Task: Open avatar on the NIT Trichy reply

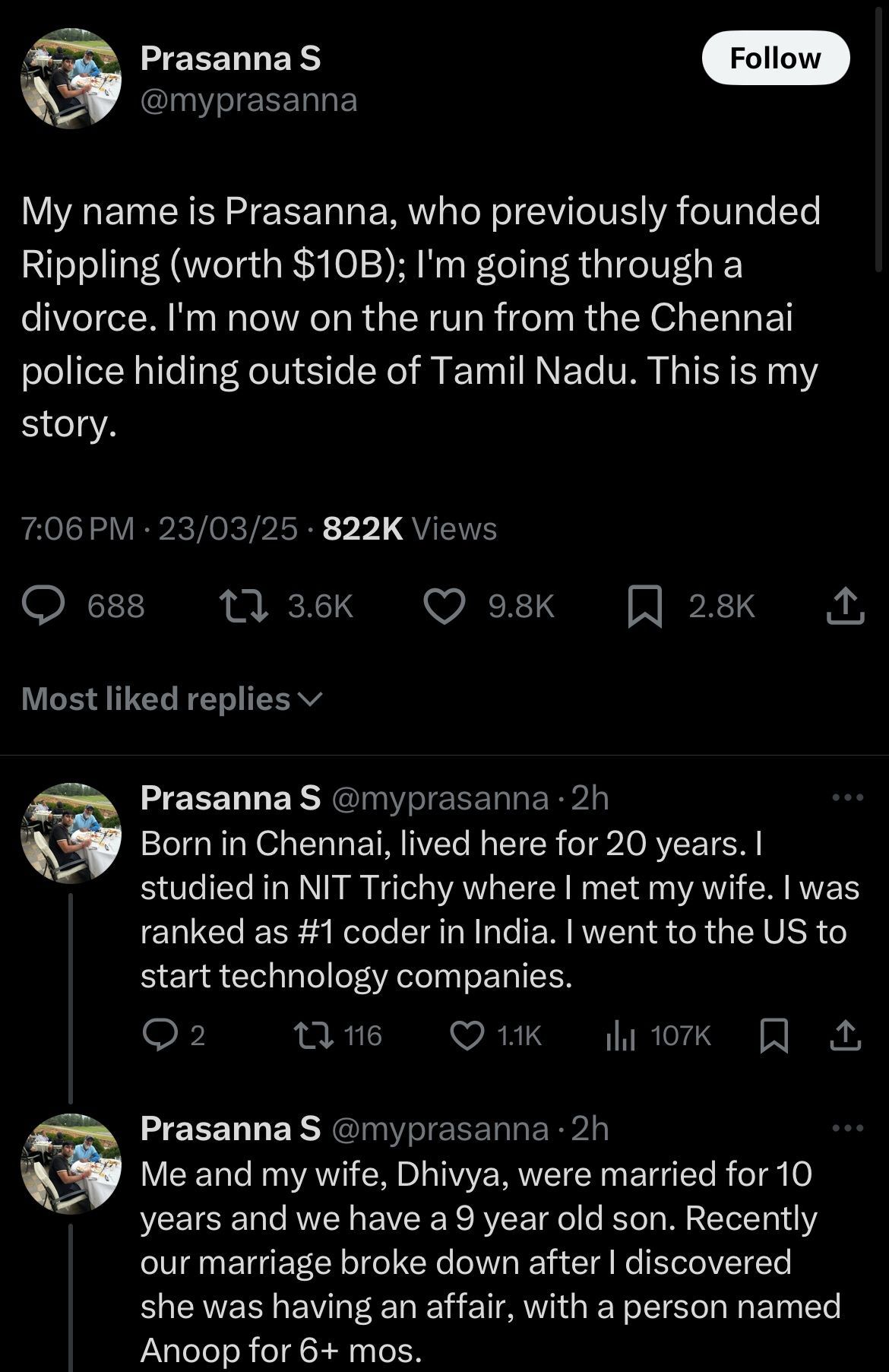Action: pos(71,832)
